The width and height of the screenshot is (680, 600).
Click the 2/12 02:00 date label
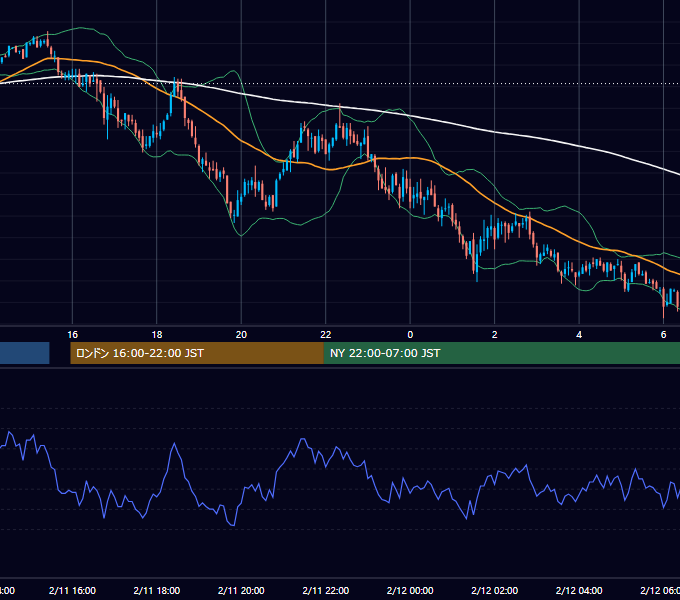[x=494, y=590]
